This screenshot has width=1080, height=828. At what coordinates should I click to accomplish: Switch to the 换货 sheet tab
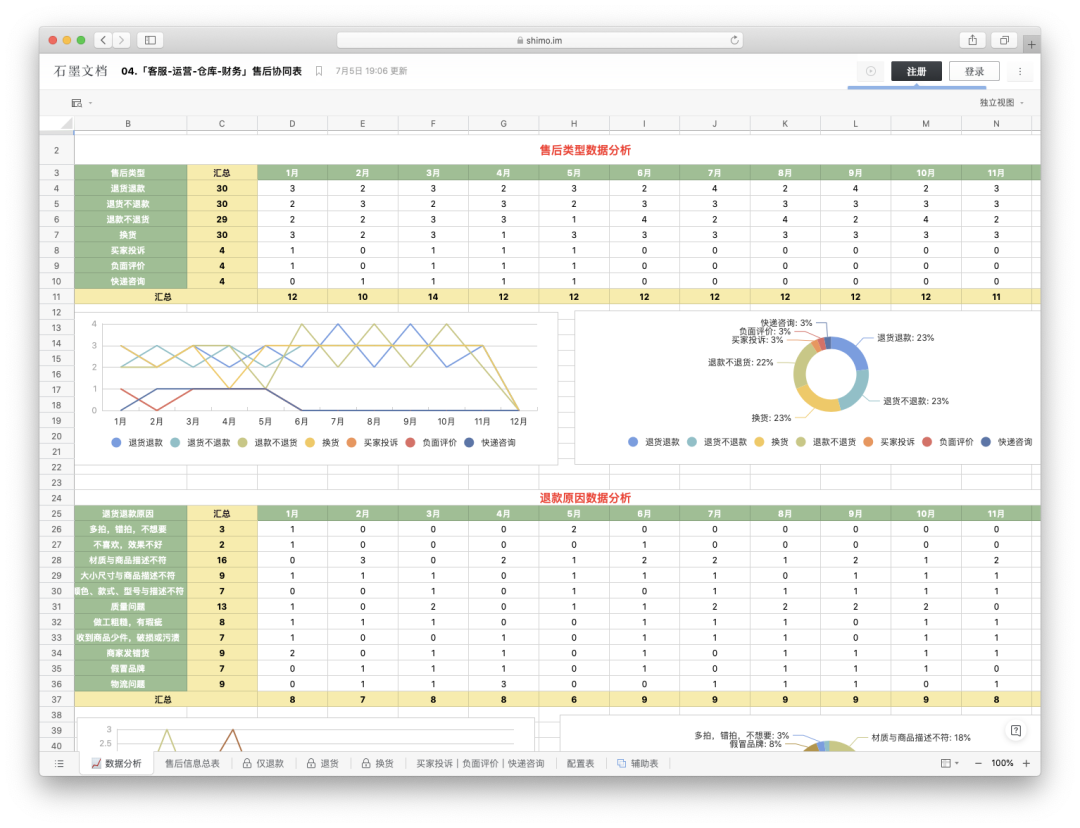(377, 763)
